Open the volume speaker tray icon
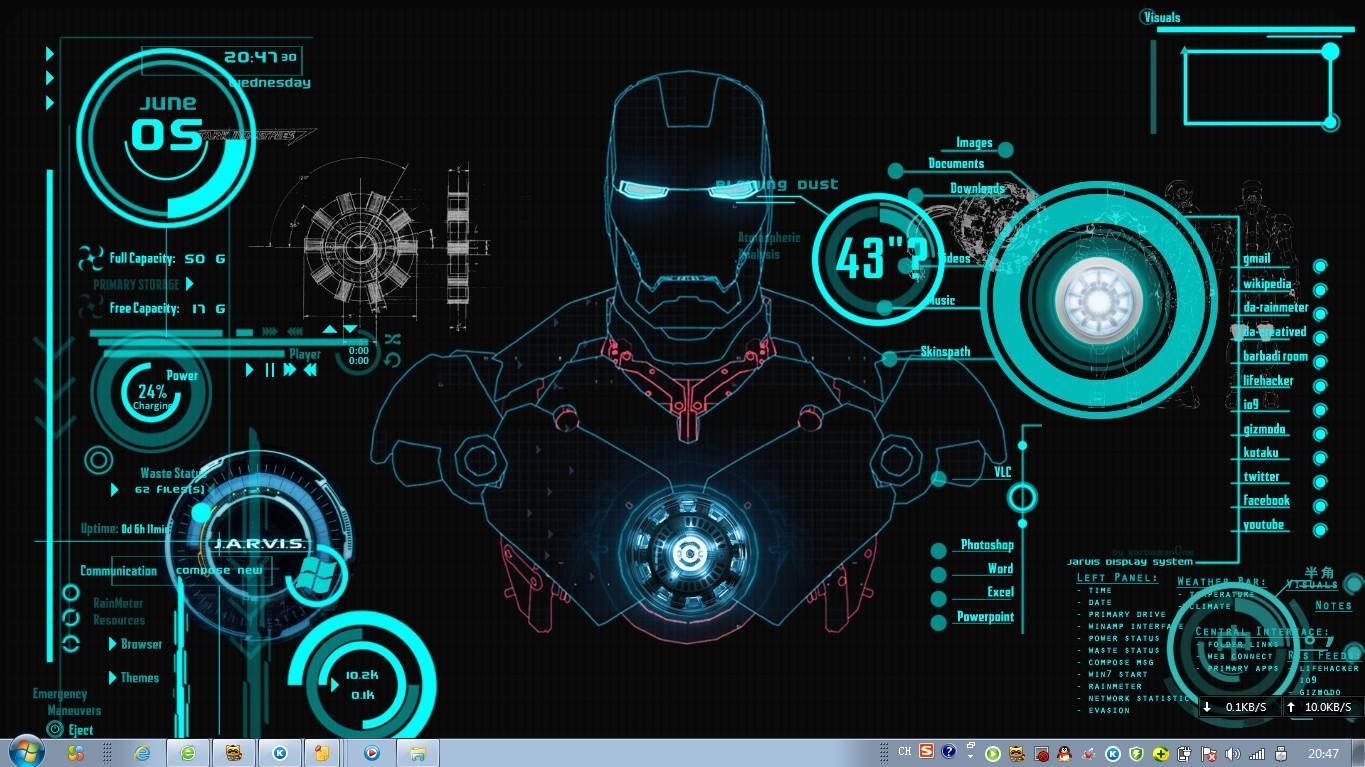Image resolution: width=1365 pixels, height=767 pixels. pyautogui.click(x=1232, y=754)
